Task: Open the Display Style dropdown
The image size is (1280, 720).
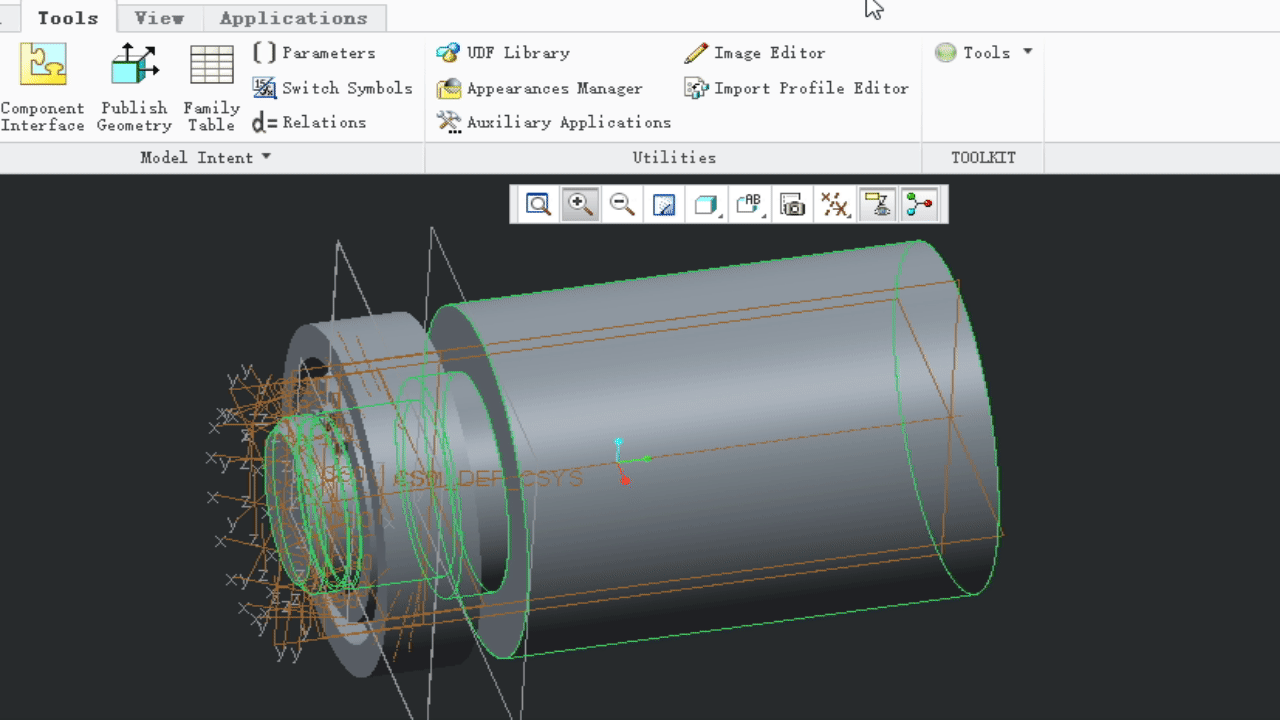Action: (x=708, y=205)
